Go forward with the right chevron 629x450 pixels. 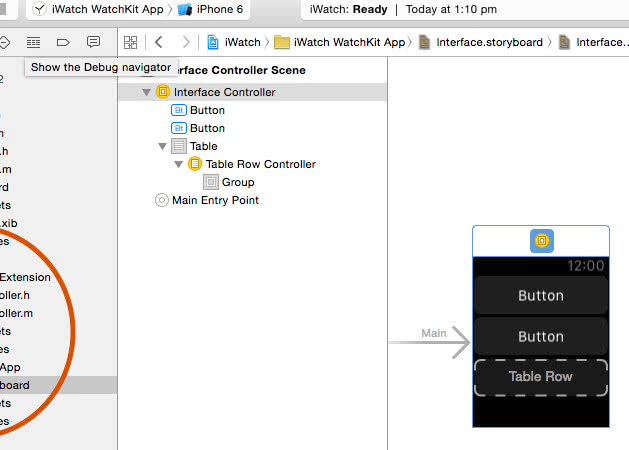click(186, 42)
